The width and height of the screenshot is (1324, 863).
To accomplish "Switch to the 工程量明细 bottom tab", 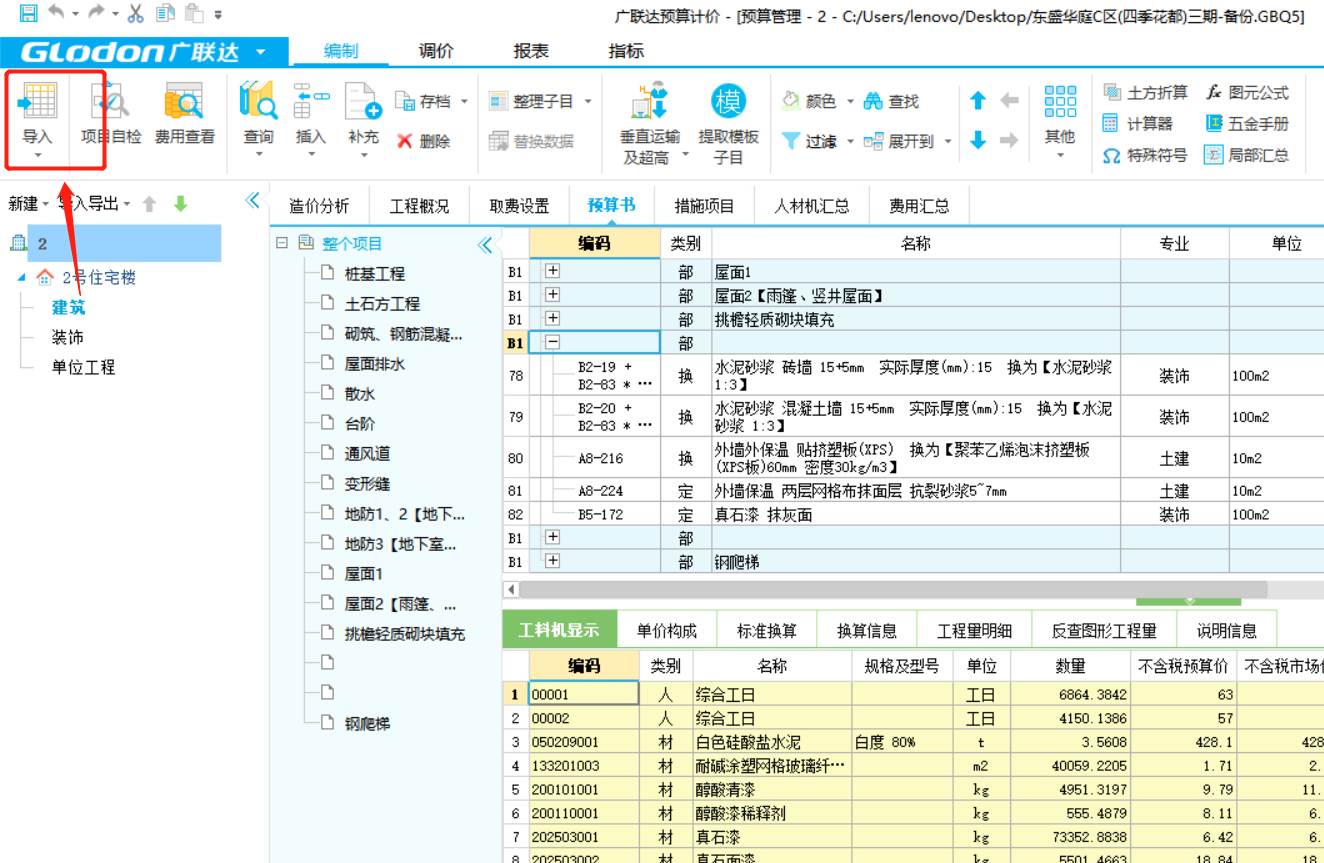I will pyautogui.click(x=974, y=631).
